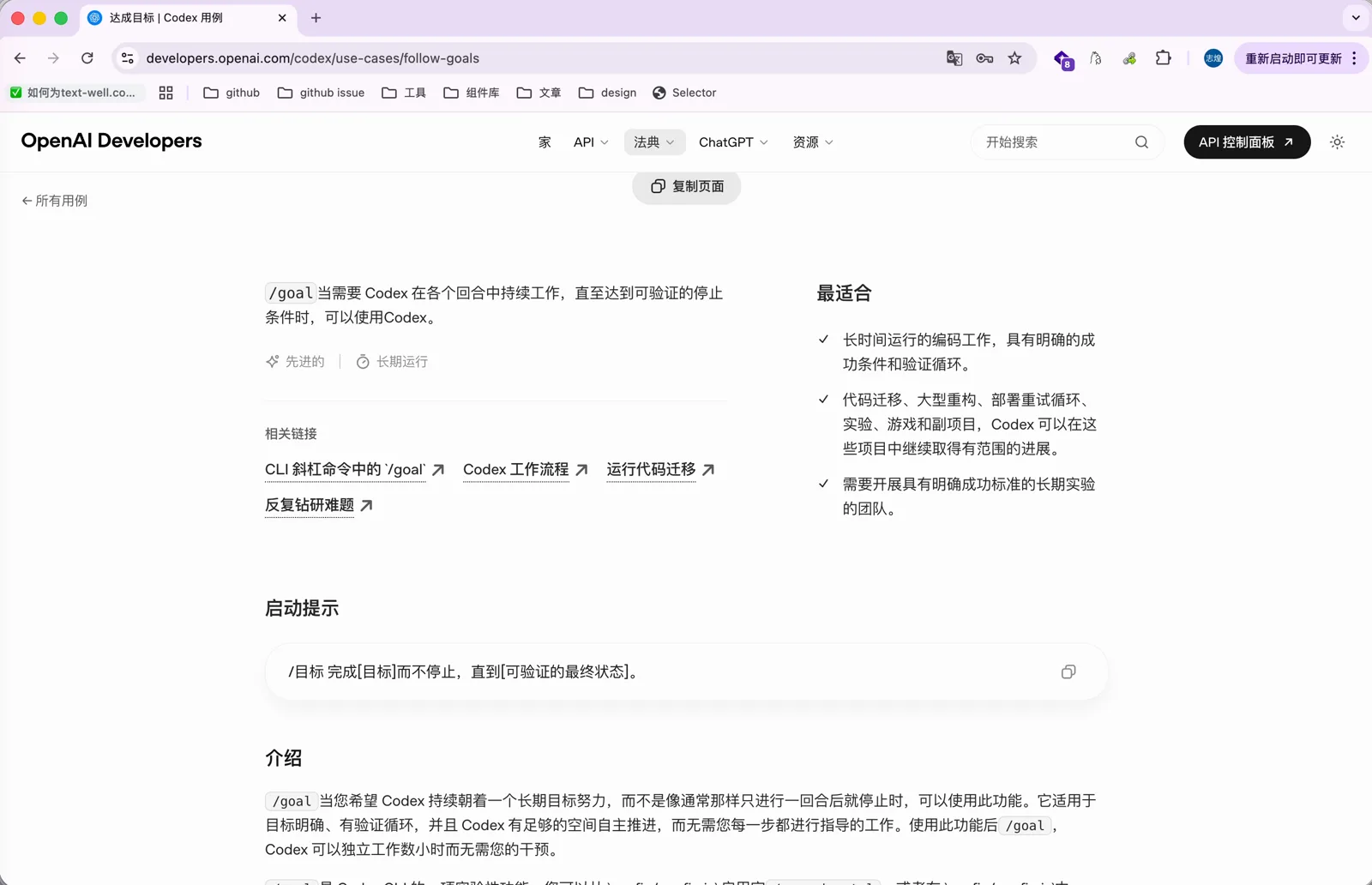Click the search magnifier icon
Image resolution: width=1372 pixels, height=885 pixels.
coord(1141,142)
